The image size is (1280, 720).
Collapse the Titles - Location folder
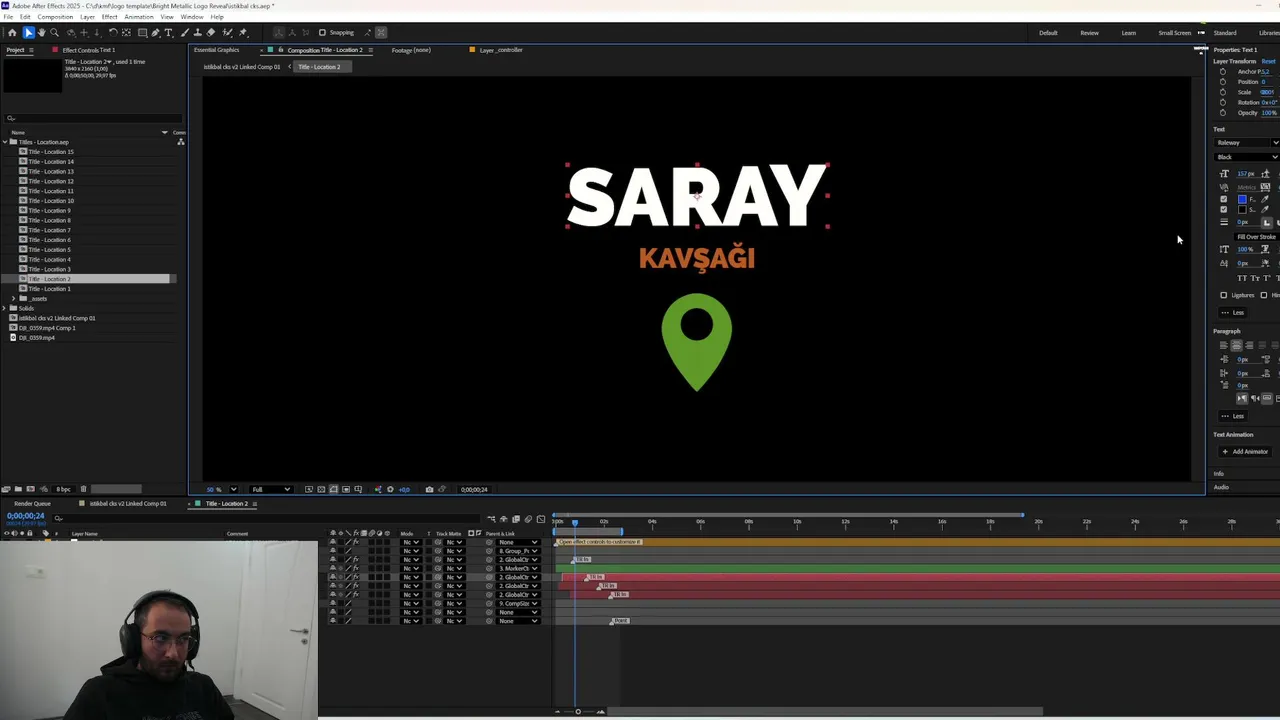coord(5,142)
